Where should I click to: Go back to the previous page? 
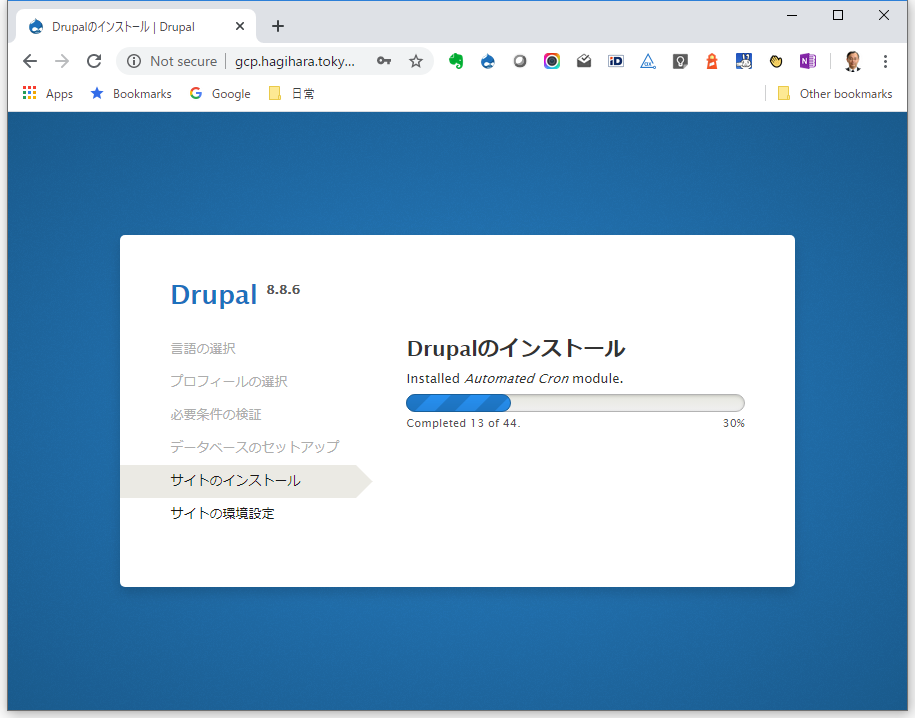30,61
